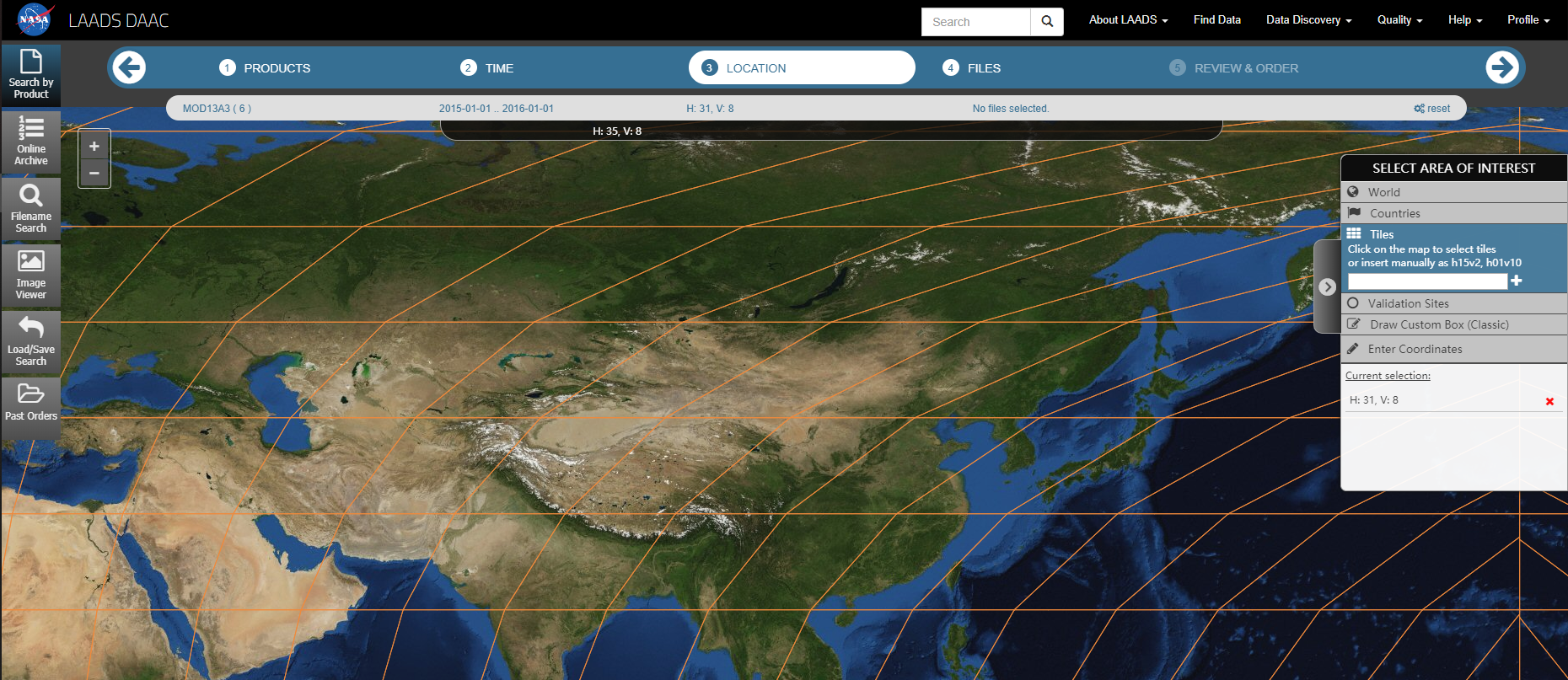Click the magnifier search button
Image resolution: width=1568 pixels, height=680 pixels.
coord(1047,22)
